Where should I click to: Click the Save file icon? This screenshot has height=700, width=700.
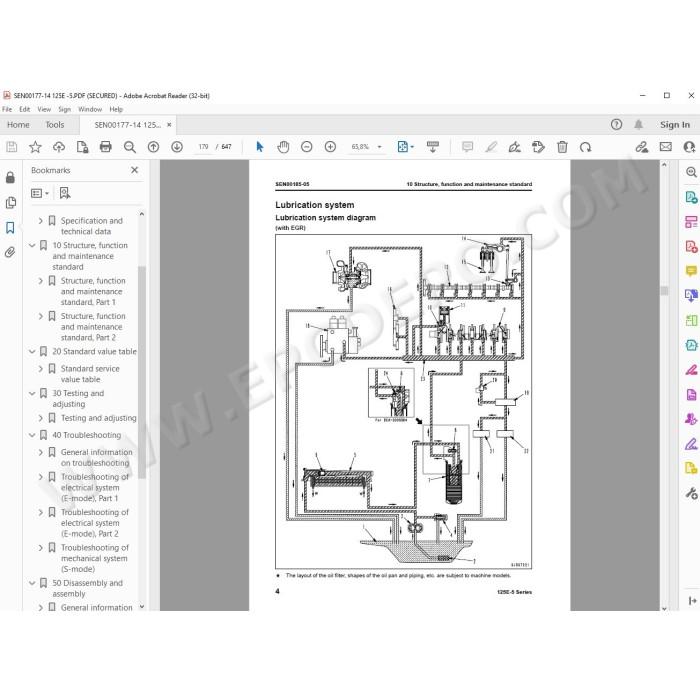coord(12,147)
